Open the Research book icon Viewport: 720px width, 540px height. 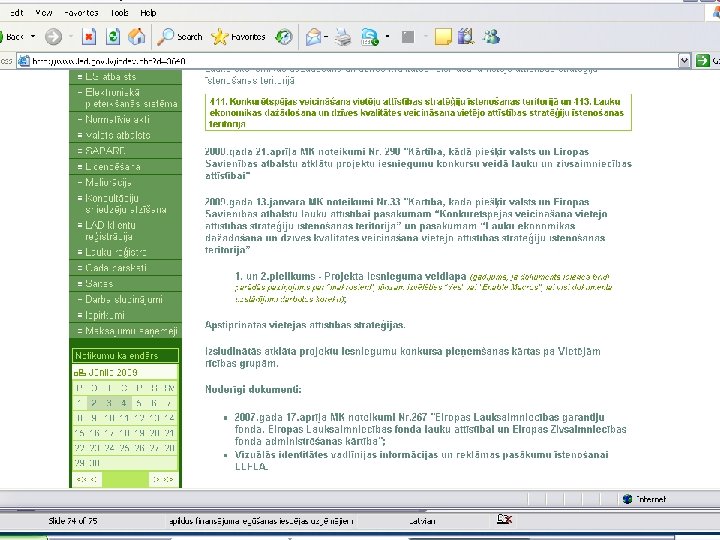pos(466,37)
